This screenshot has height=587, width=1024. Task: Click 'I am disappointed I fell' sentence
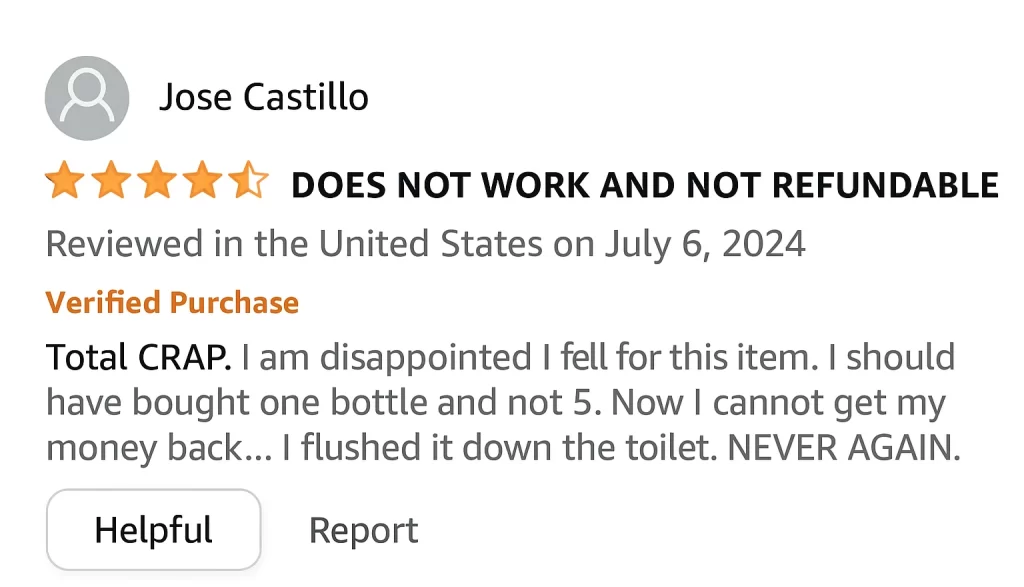pyautogui.click(x=429, y=357)
